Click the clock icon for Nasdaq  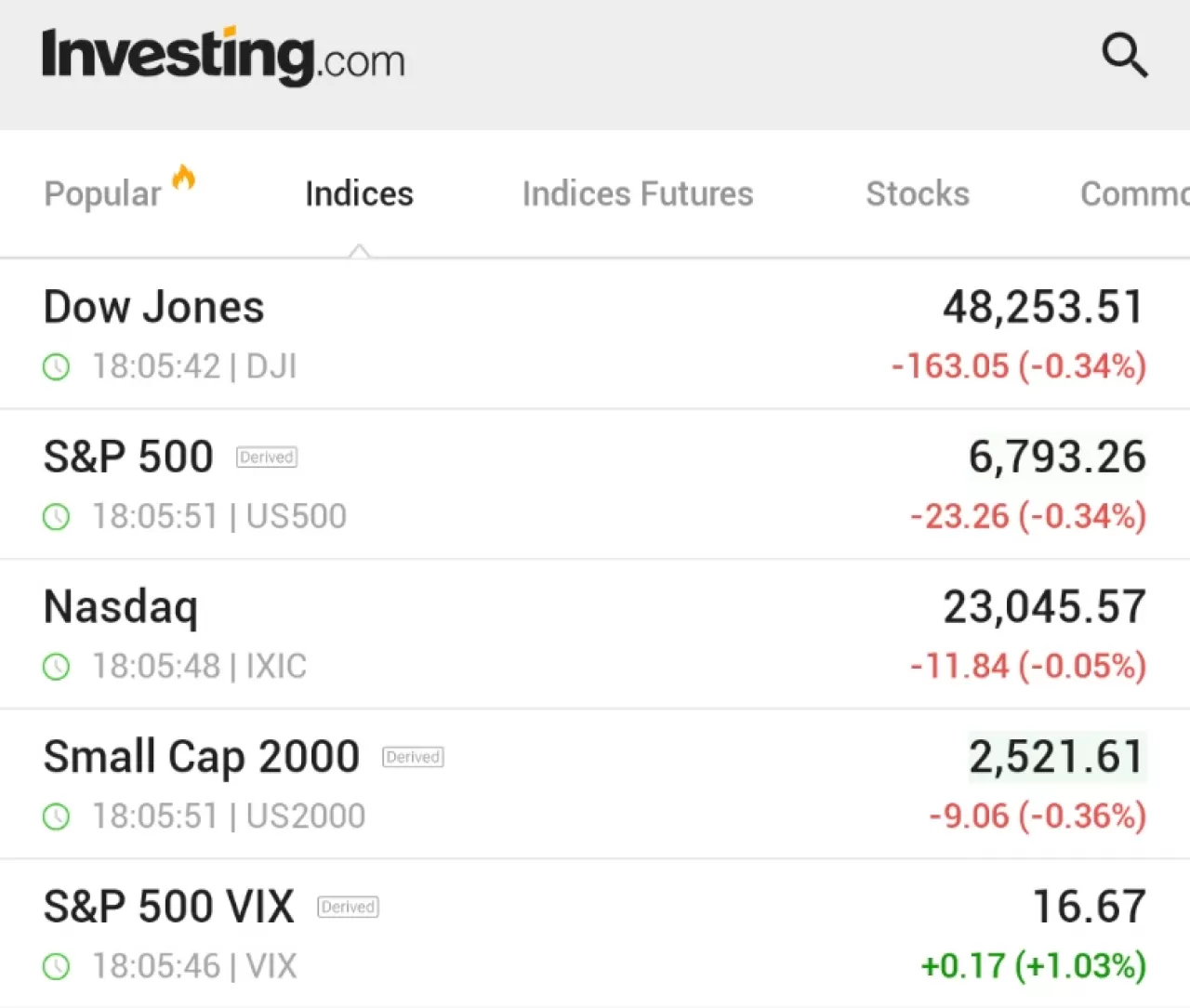click(x=57, y=667)
